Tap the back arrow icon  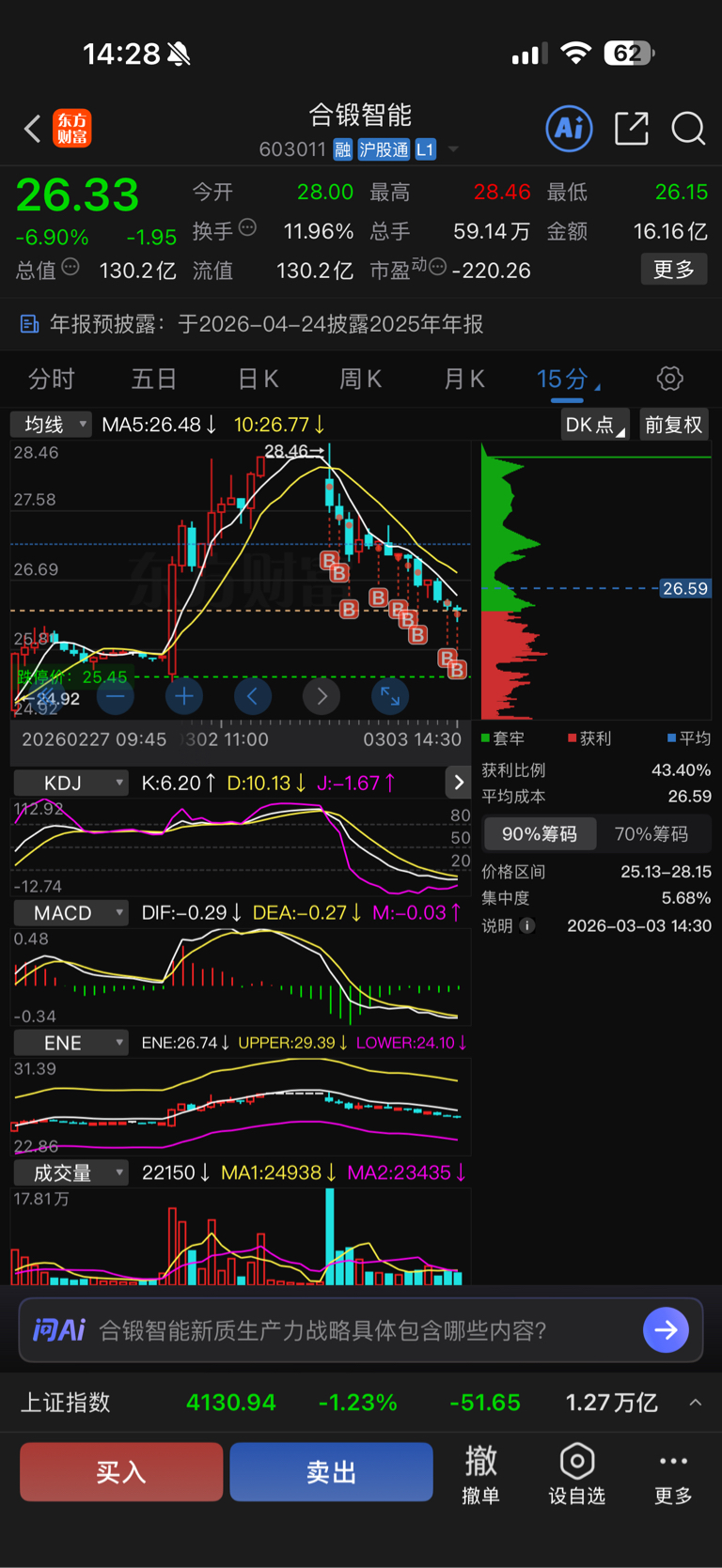32,129
